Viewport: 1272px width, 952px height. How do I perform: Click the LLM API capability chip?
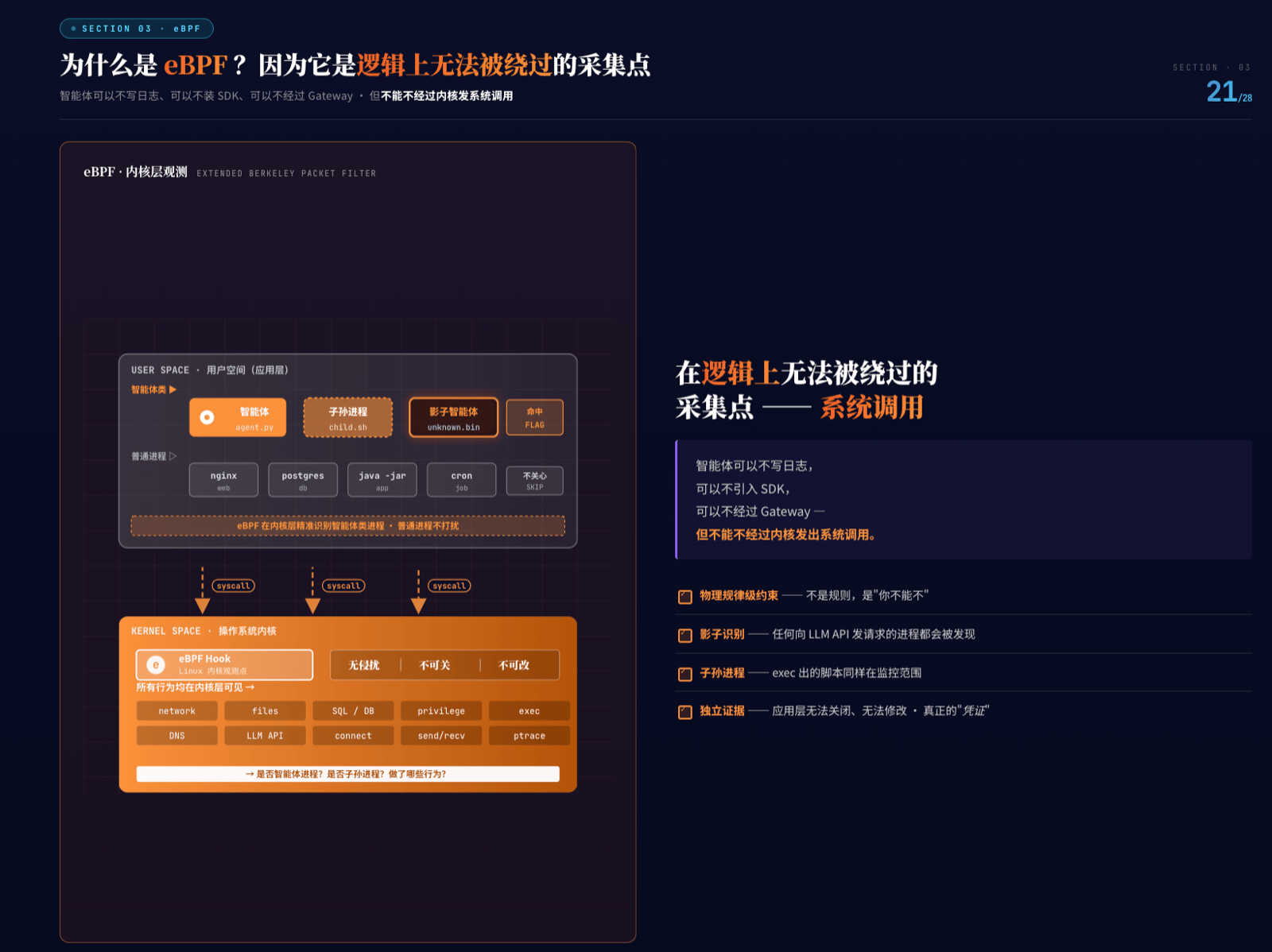pyautogui.click(x=265, y=735)
